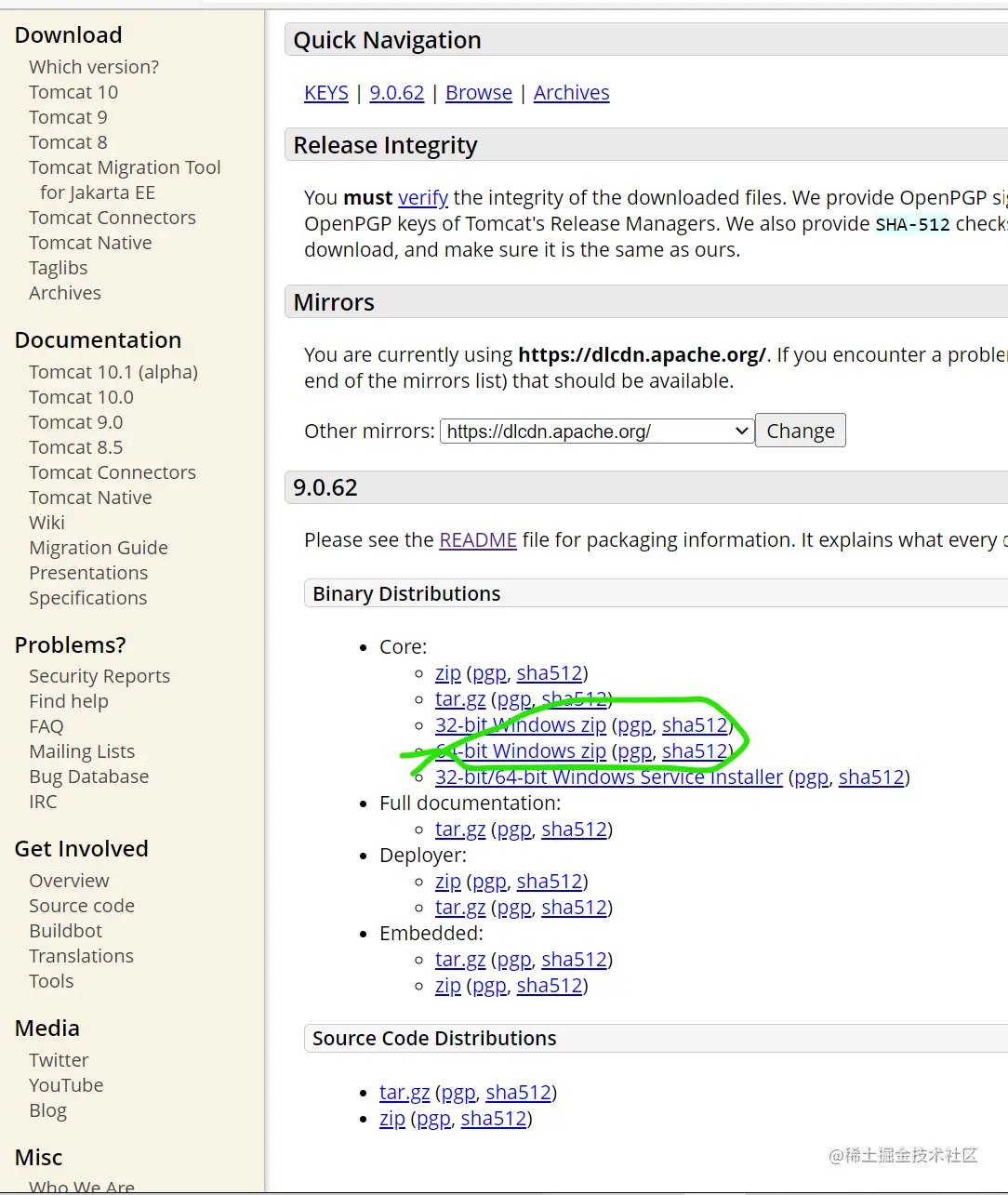The image size is (1008, 1195).
Task: Open Mailing Lists link
Action: point(82,751)
